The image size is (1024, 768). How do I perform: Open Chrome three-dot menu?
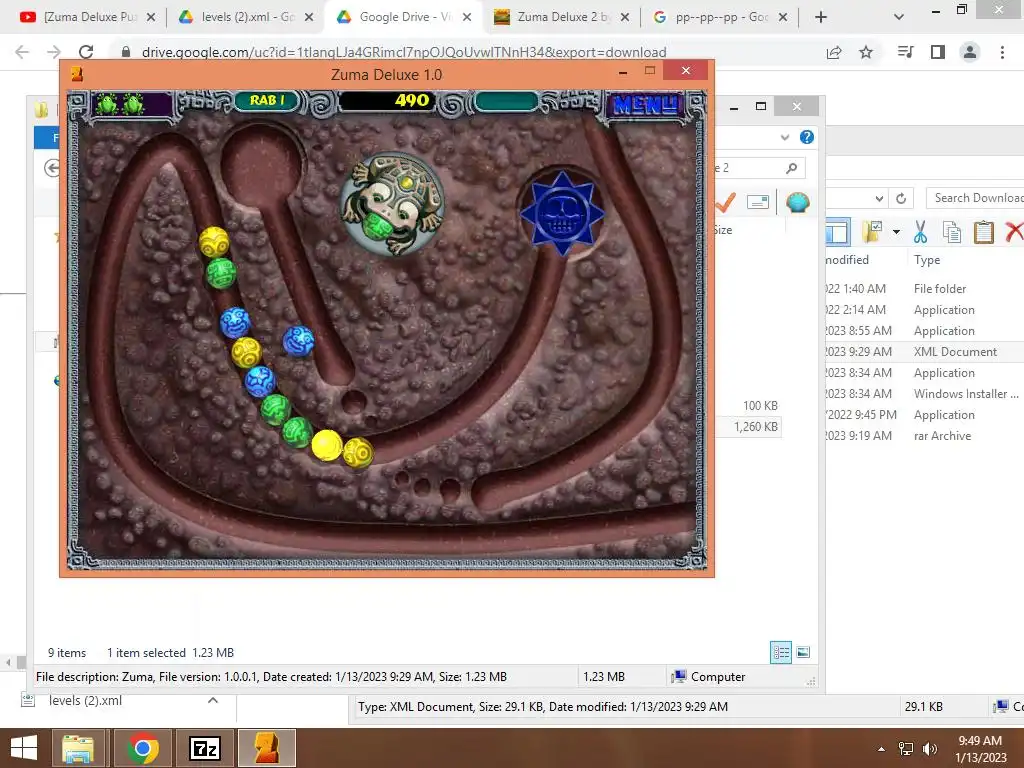click(x=1002, y=52)
